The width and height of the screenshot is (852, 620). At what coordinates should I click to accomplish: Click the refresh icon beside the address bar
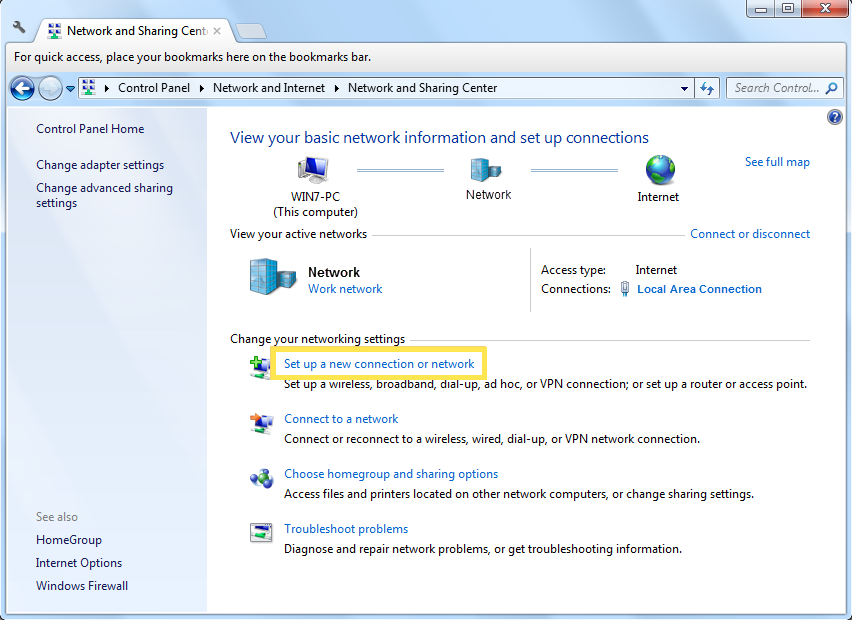coord(707,88)
